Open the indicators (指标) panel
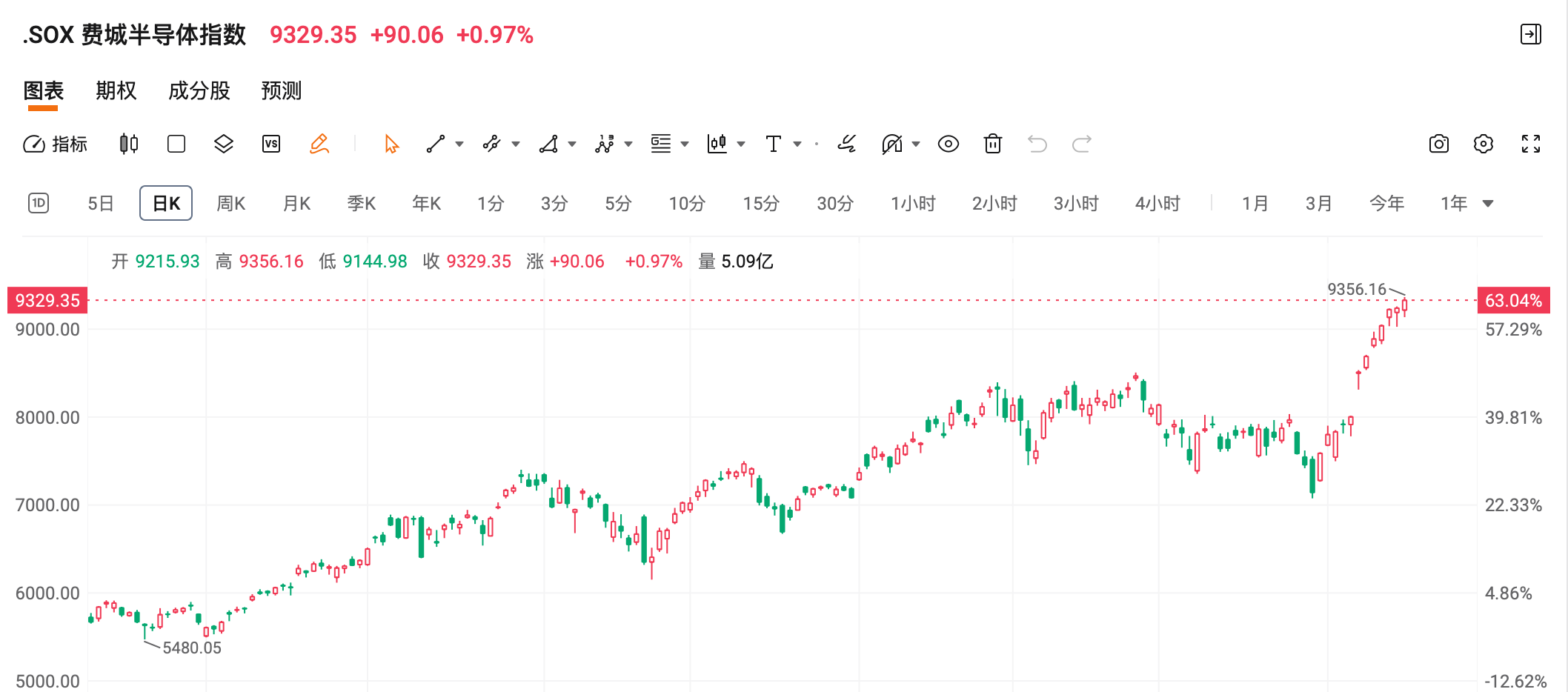 coord(56,144)
